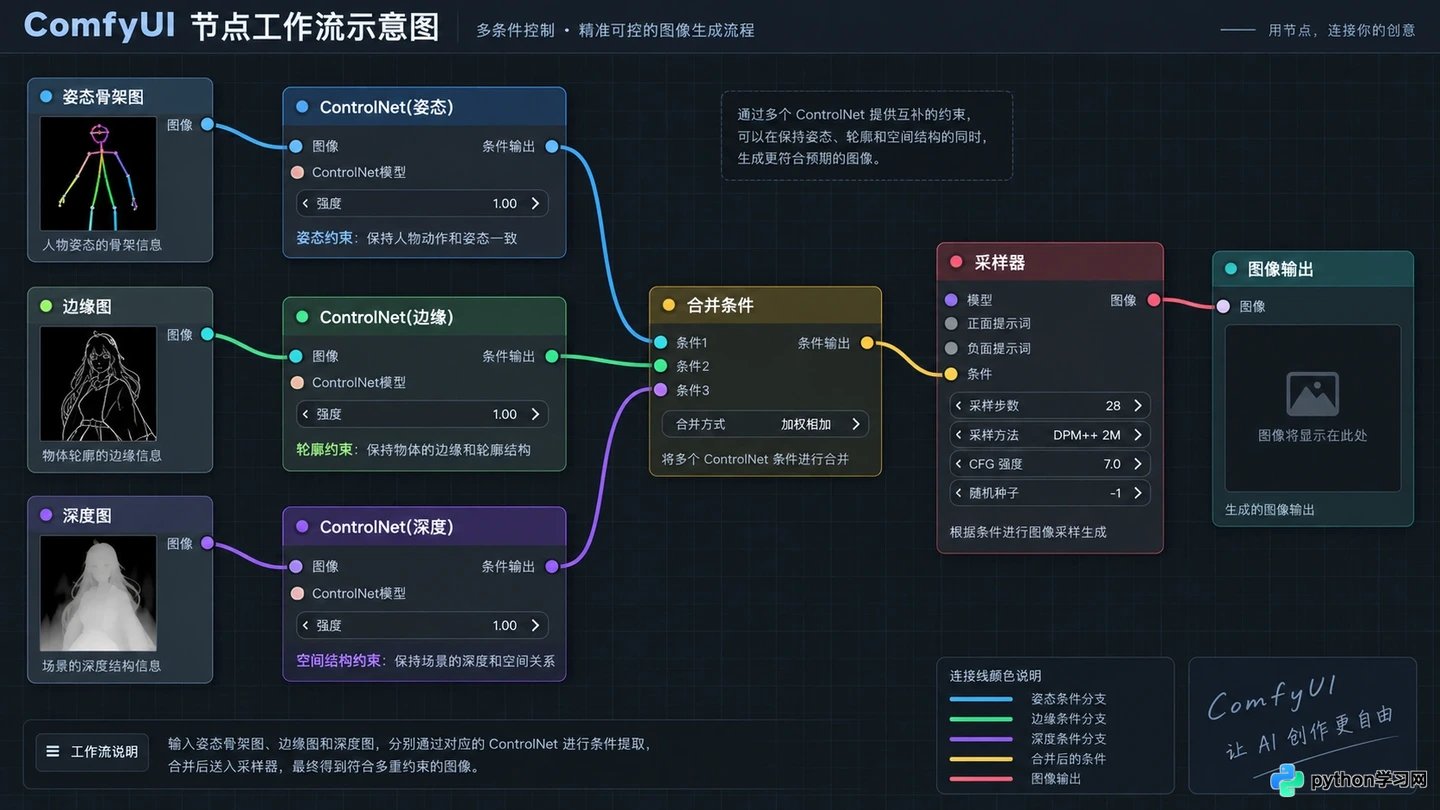
Task: Click the purple 深度条件分支 legend line
Action: point(981,739)
